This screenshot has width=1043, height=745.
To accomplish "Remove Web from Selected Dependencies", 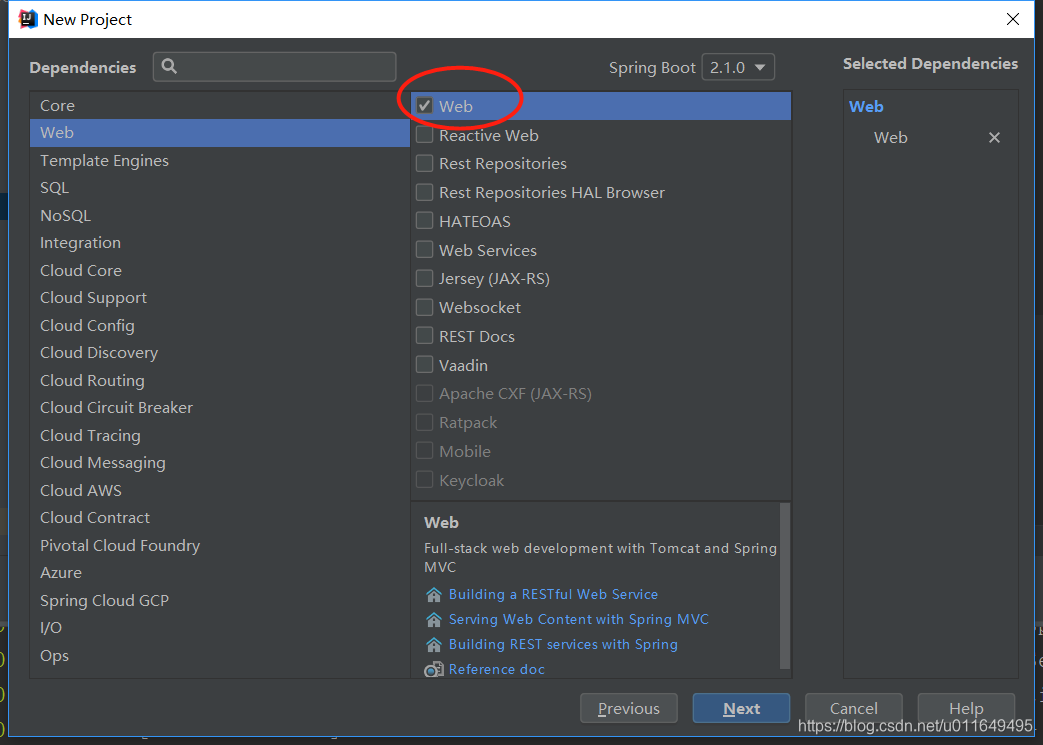I will [994, 138].
